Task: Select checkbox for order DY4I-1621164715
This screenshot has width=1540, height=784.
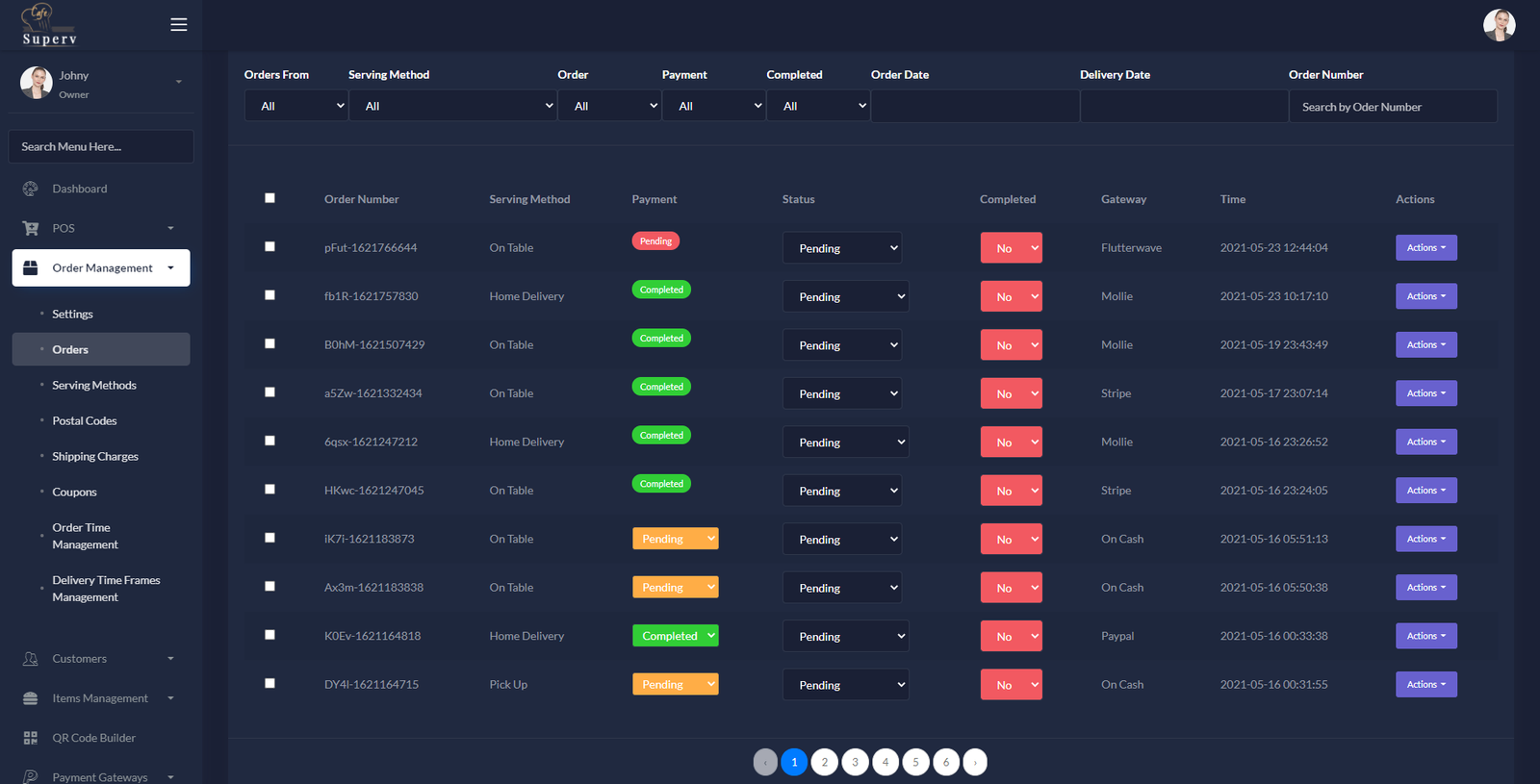Action: pyautogui.click(x=269, y=683)
